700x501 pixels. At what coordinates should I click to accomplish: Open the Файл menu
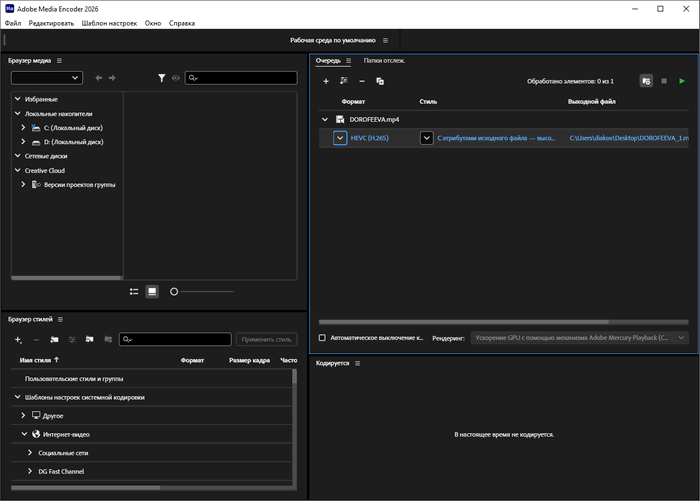(x=12, y=22)
